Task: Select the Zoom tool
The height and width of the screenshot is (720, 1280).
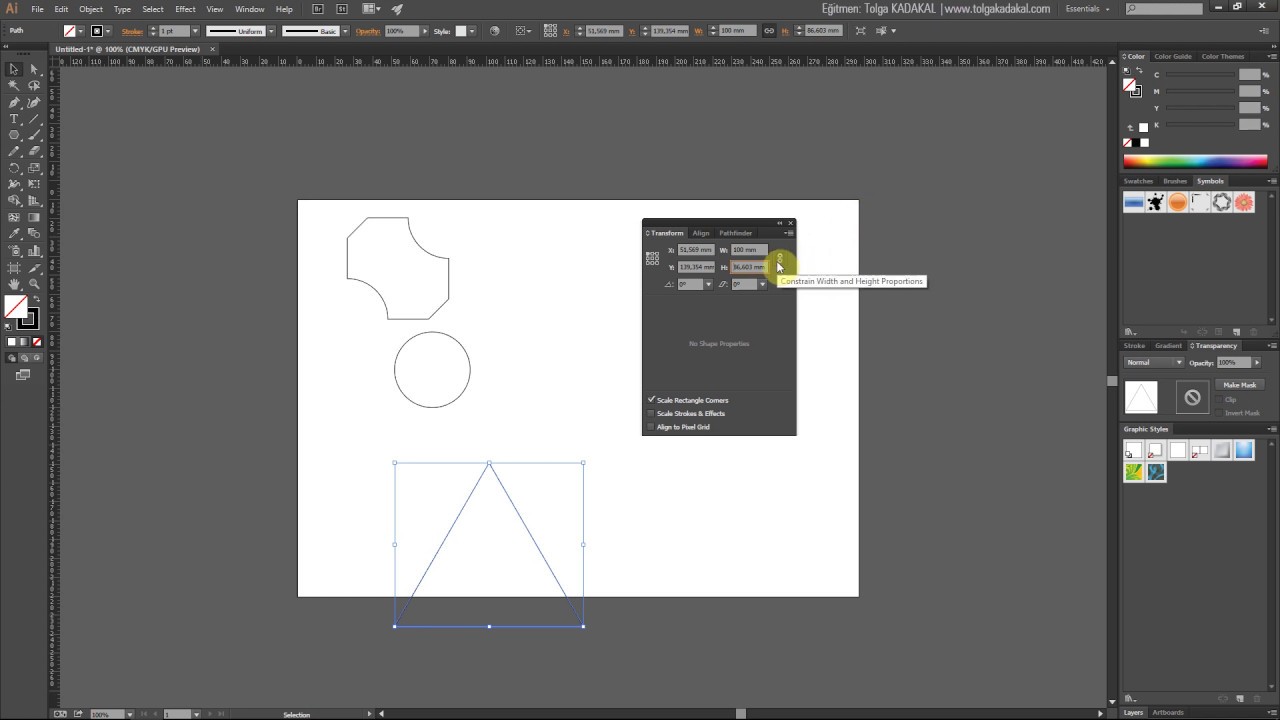Action: point(33,284)
